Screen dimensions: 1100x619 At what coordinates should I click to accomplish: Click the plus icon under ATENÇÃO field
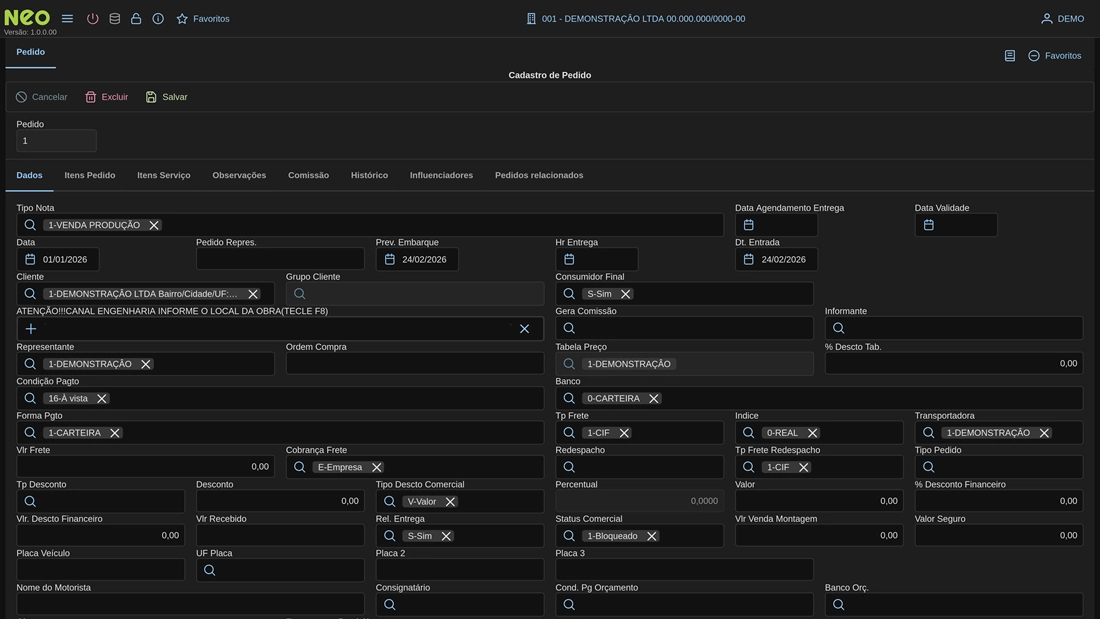31,329
